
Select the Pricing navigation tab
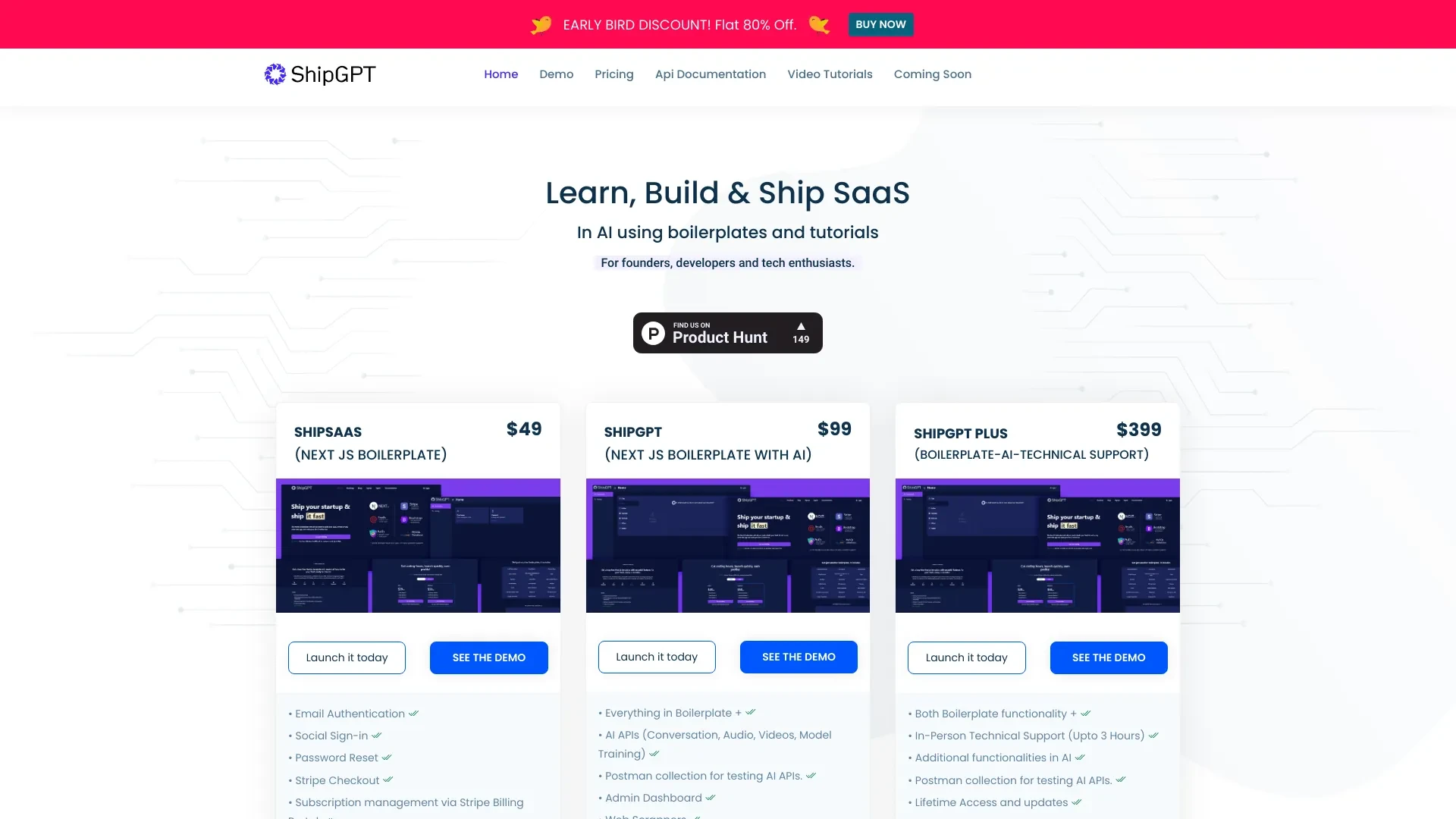[x=614, y=73]
